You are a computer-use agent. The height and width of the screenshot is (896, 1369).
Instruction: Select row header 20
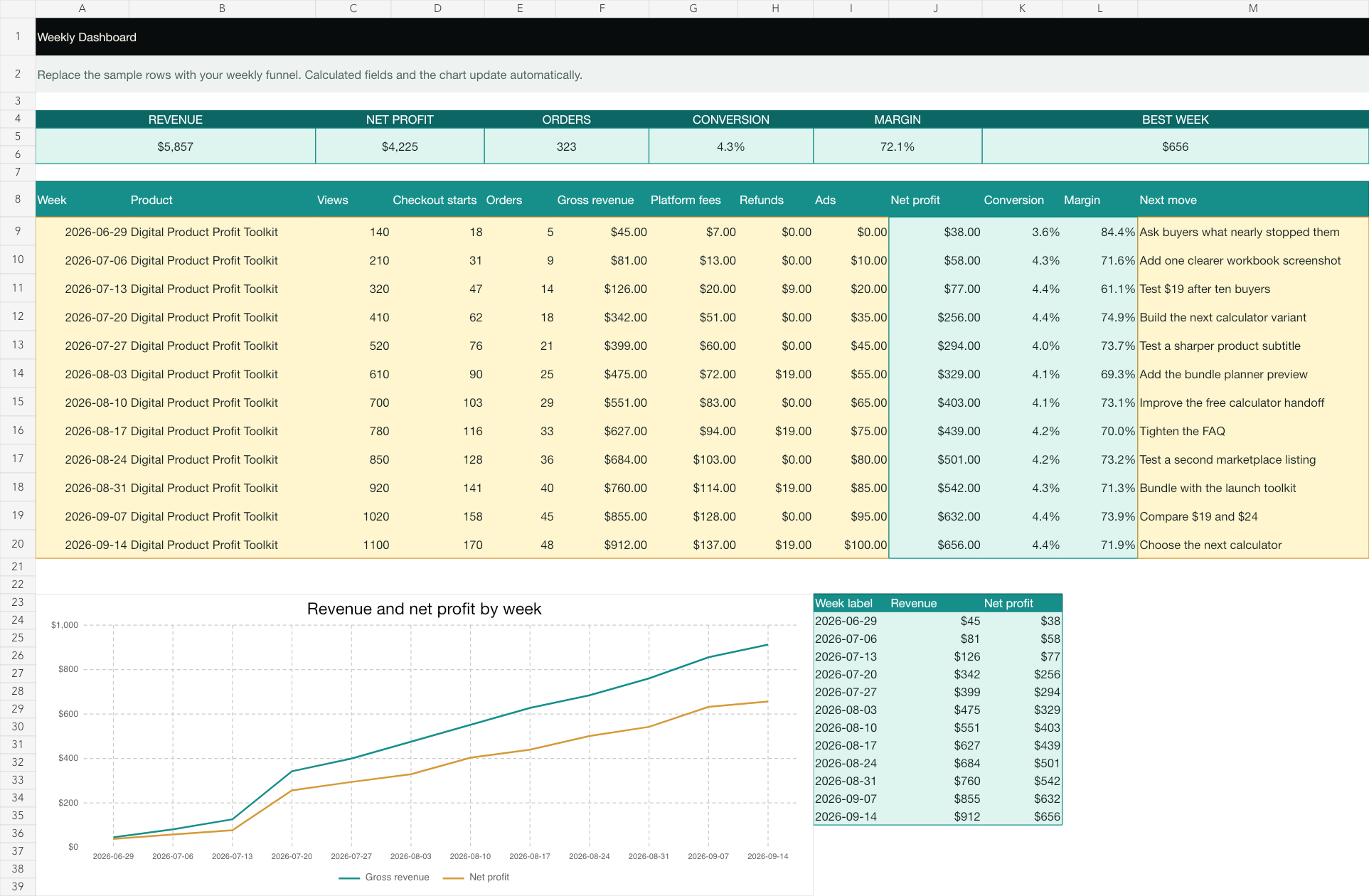coord(18,544)
